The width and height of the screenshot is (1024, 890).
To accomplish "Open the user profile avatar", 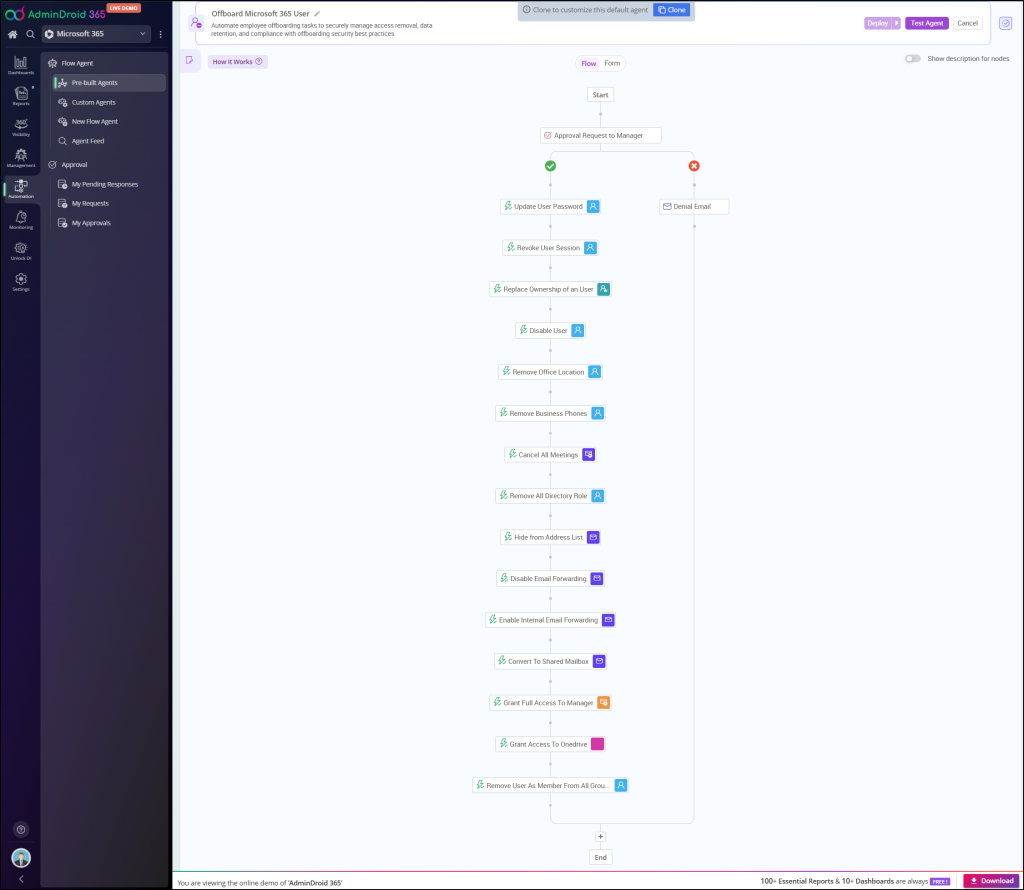I will click(x=21, y=857).
